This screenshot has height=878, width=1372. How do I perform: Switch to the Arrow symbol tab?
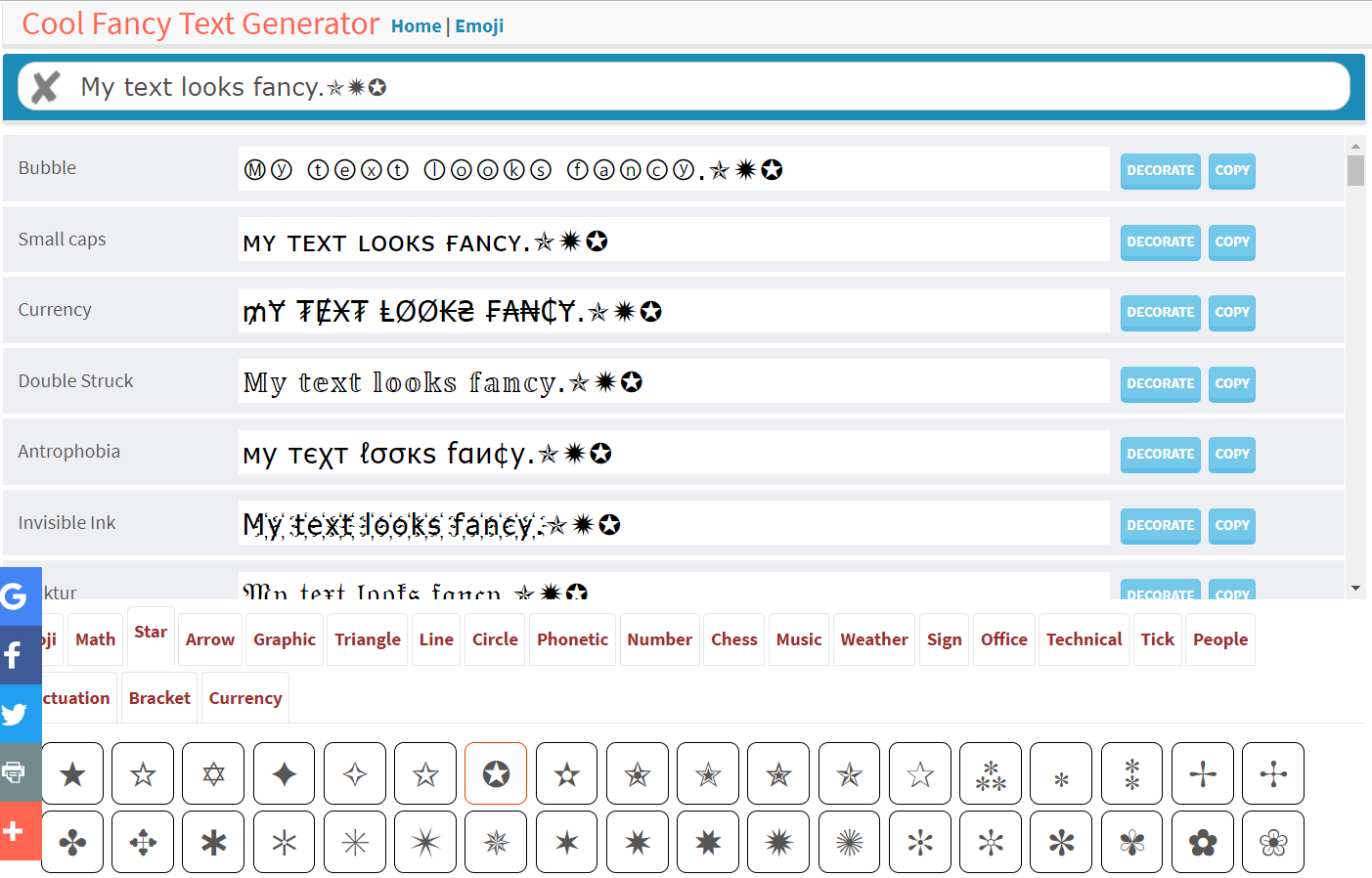(210, 639)
